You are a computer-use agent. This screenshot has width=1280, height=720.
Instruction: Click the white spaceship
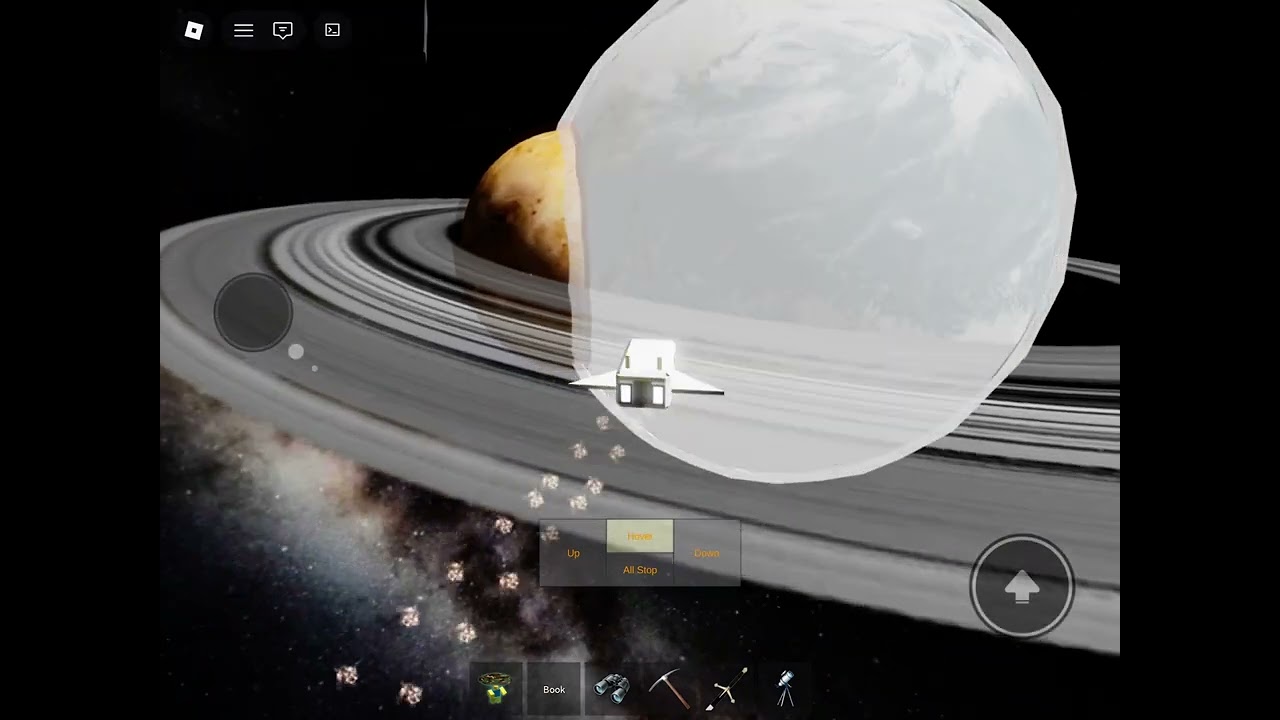pyautogui.click(x=646, y=373)
